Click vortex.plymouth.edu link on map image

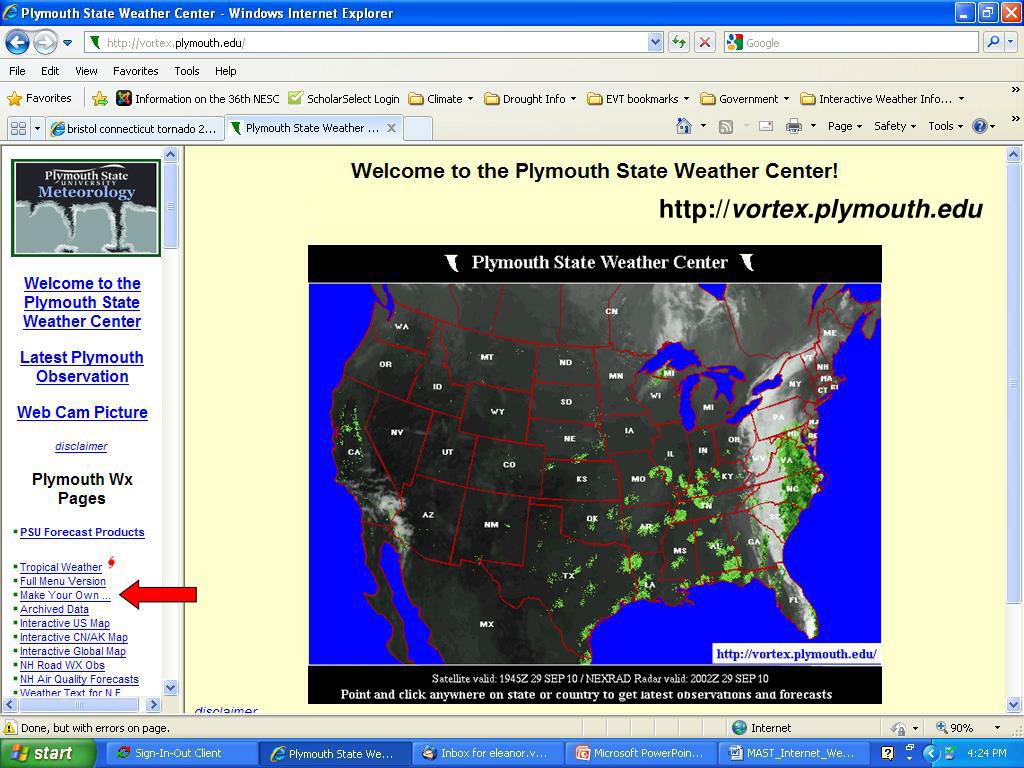tap(796, 654)
